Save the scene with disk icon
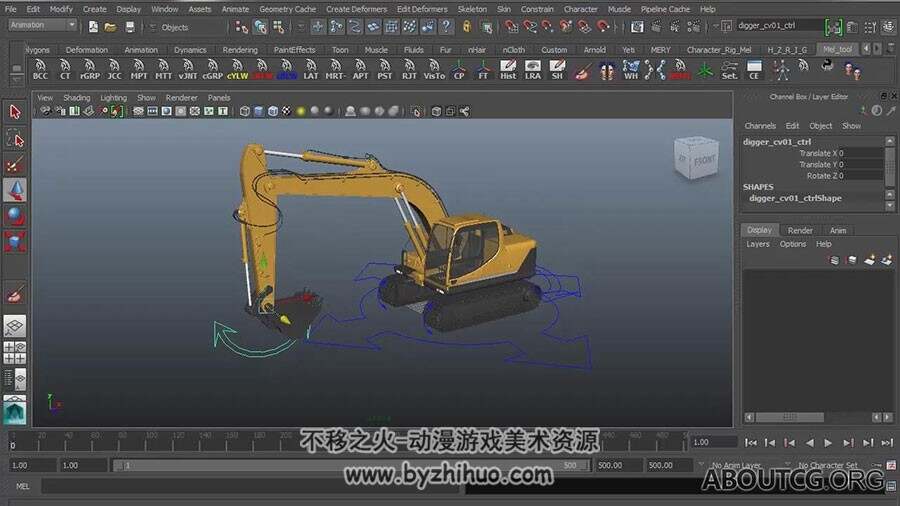 point(130,27)
